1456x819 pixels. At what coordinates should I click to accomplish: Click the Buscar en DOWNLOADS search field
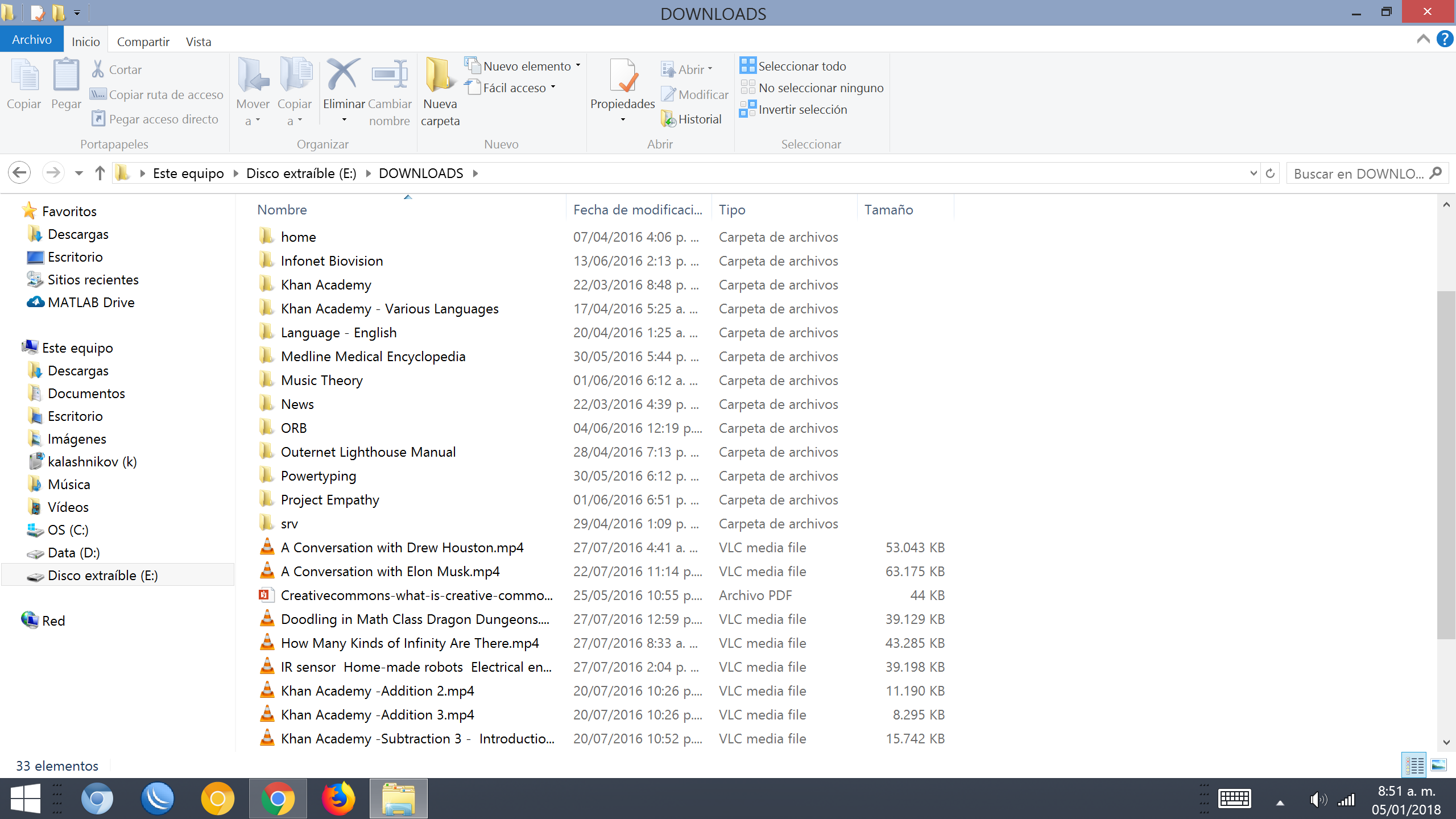pyautogui.click(x=1367, y=173)
